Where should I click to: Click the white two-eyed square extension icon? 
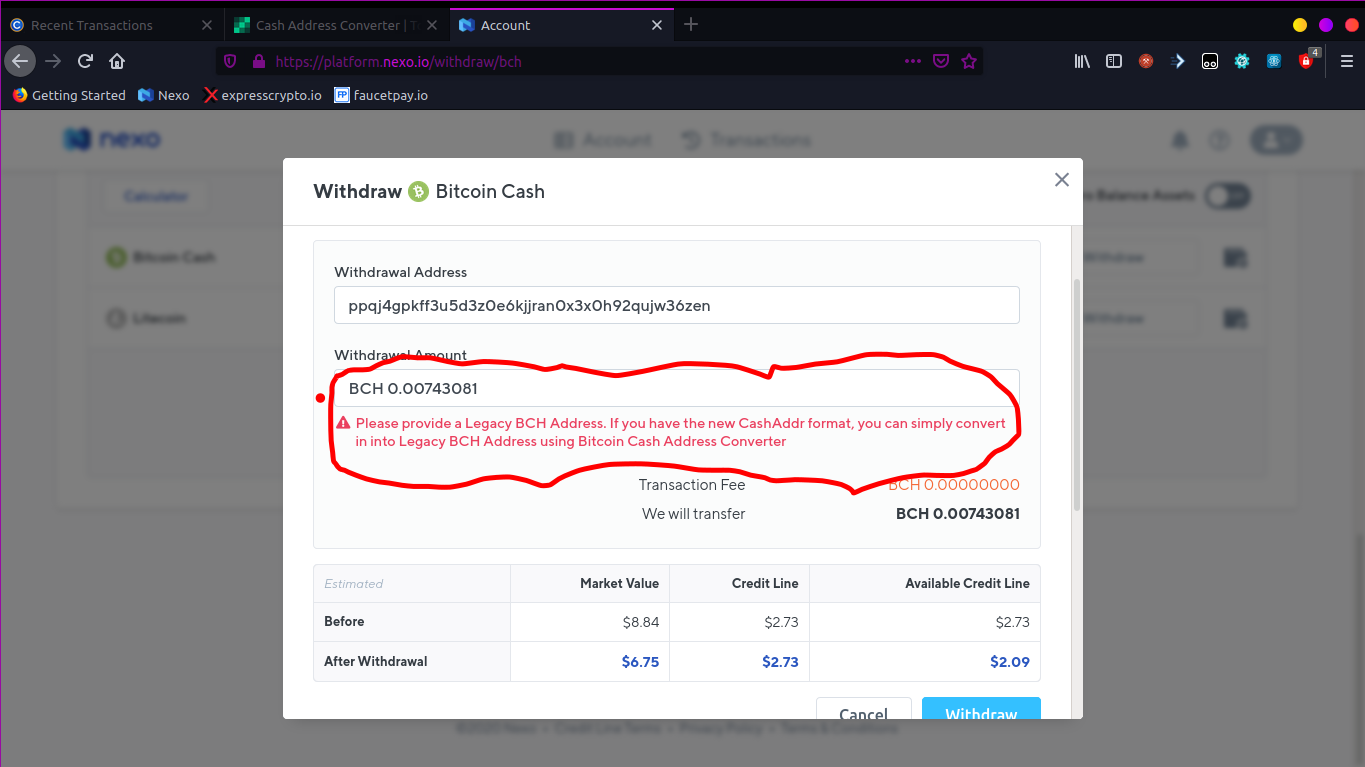(1210, 61)
